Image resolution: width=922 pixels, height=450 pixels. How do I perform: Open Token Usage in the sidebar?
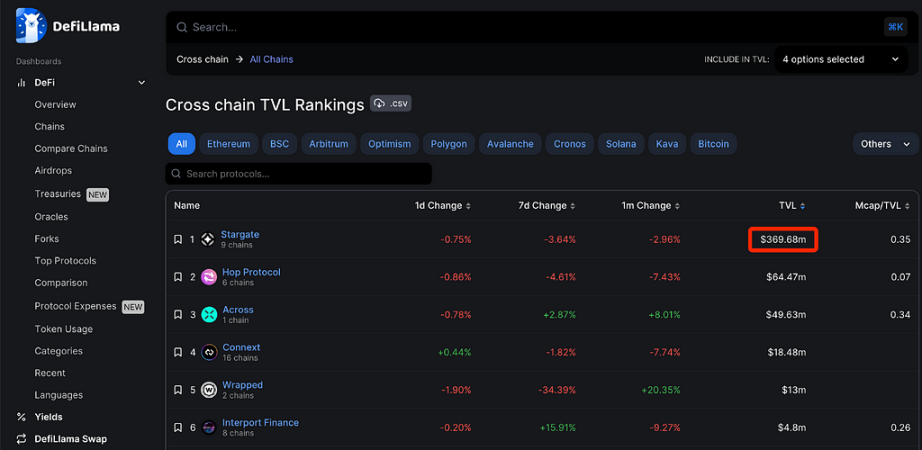point(64,329)
